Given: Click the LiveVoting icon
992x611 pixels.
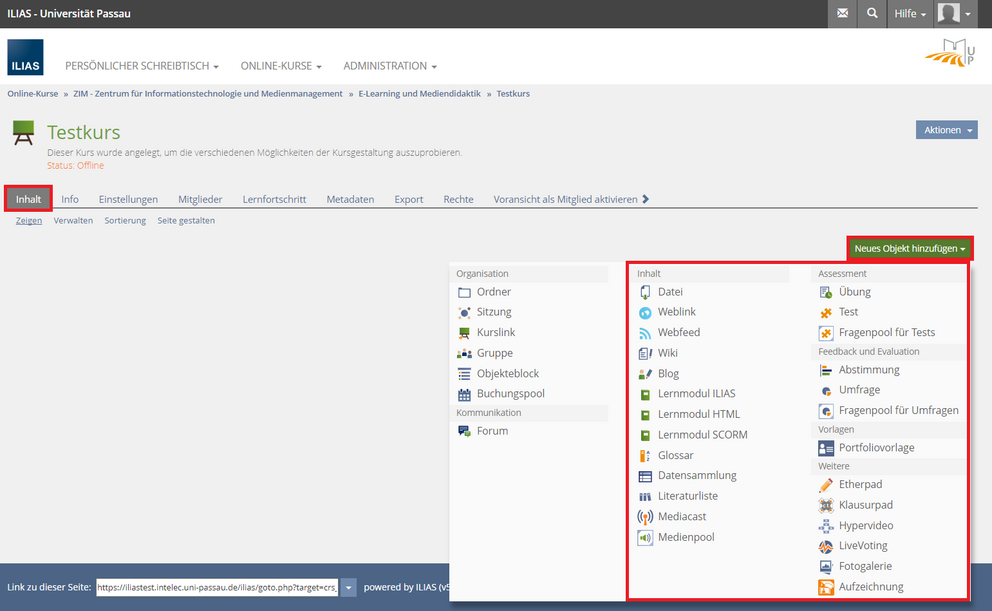Looking at the screenshot, I should 826,546.
